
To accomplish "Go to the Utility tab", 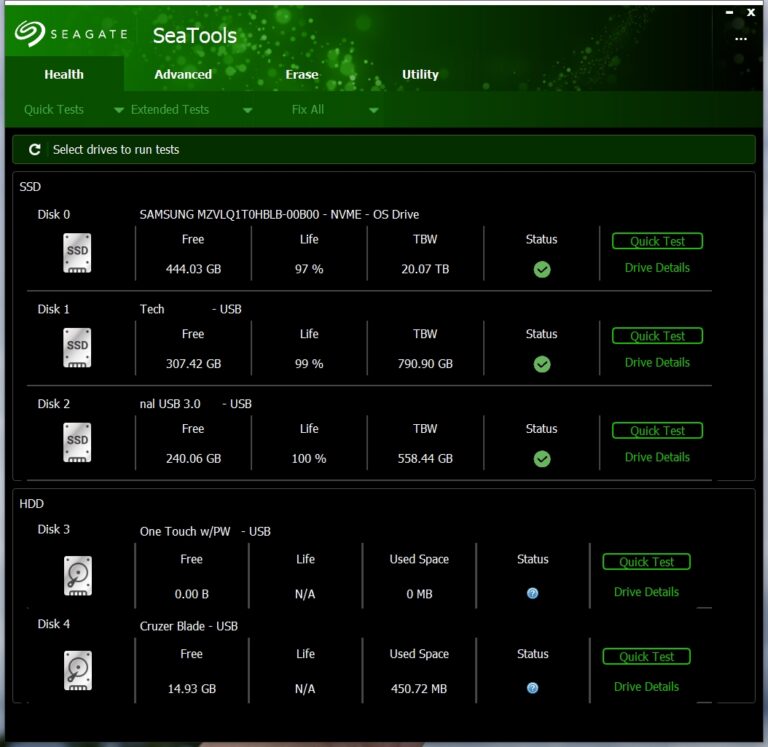I will [x=420, y=75].
